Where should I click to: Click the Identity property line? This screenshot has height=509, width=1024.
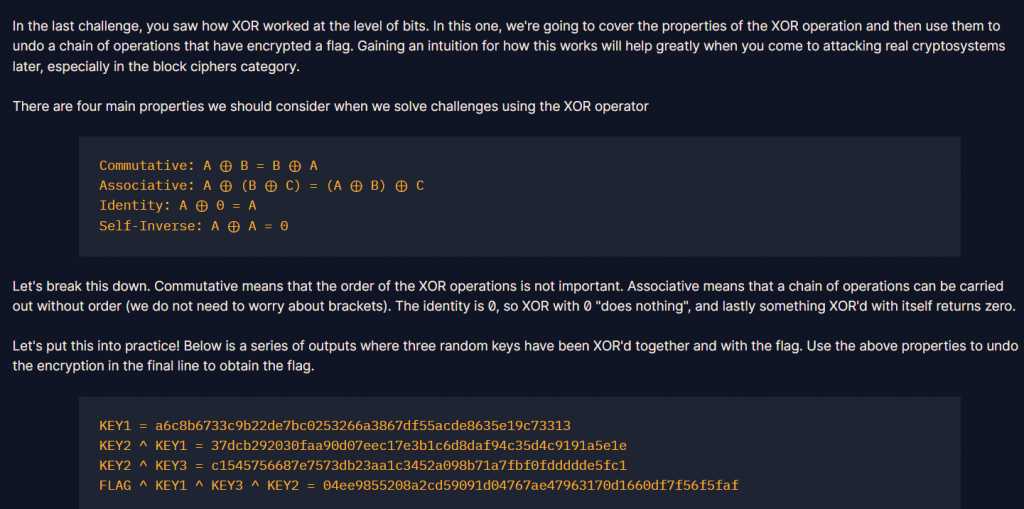[178, 206]
